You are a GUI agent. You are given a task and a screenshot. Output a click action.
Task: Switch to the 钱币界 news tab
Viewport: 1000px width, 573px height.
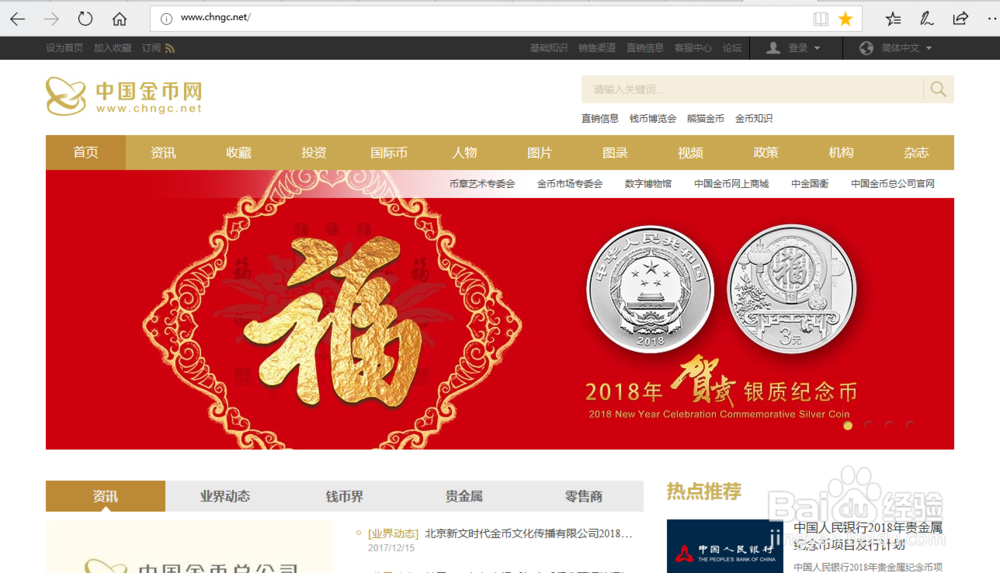[344, 496]
